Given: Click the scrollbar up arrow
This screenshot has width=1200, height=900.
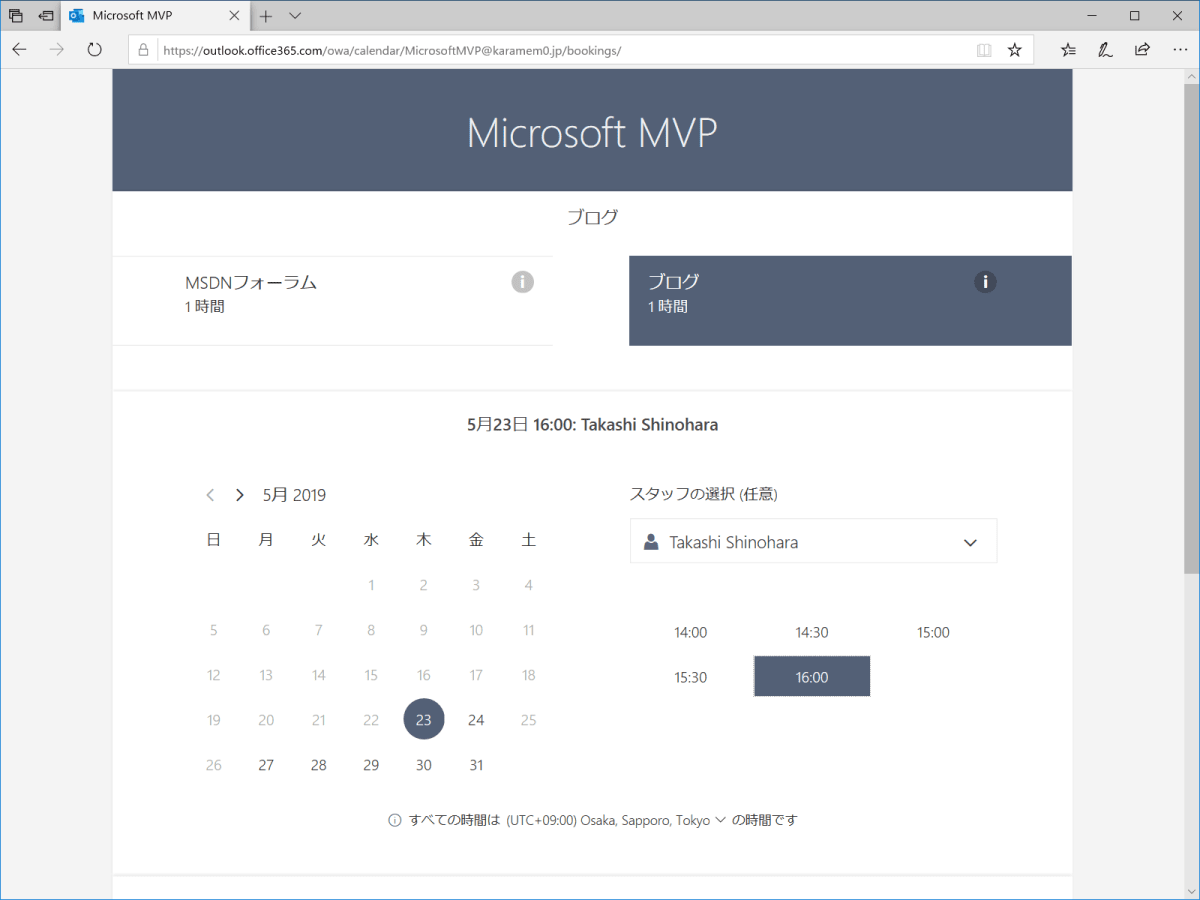Looking at the screenshot, I should point(1191,77).
